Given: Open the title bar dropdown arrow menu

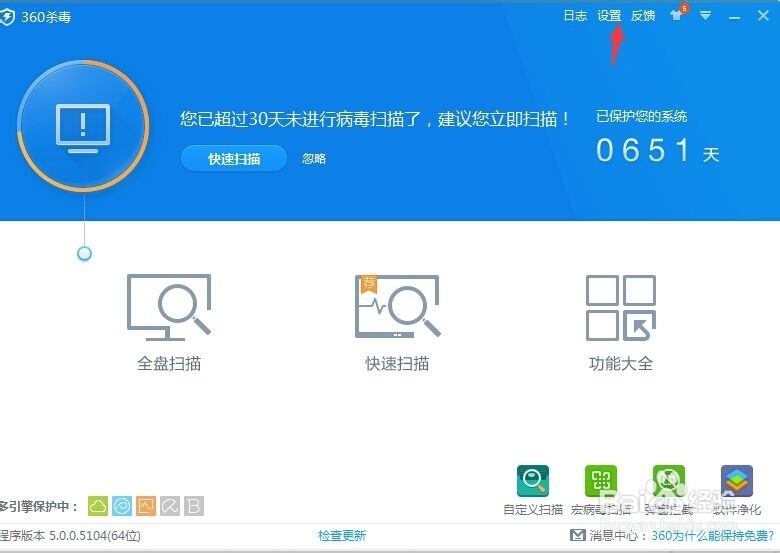Looking at the screenshot, I should (x=705, y=16).
